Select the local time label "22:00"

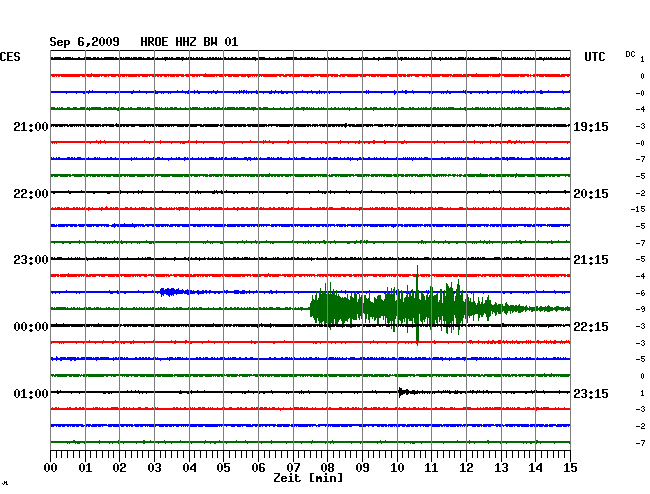pos(31,194)
